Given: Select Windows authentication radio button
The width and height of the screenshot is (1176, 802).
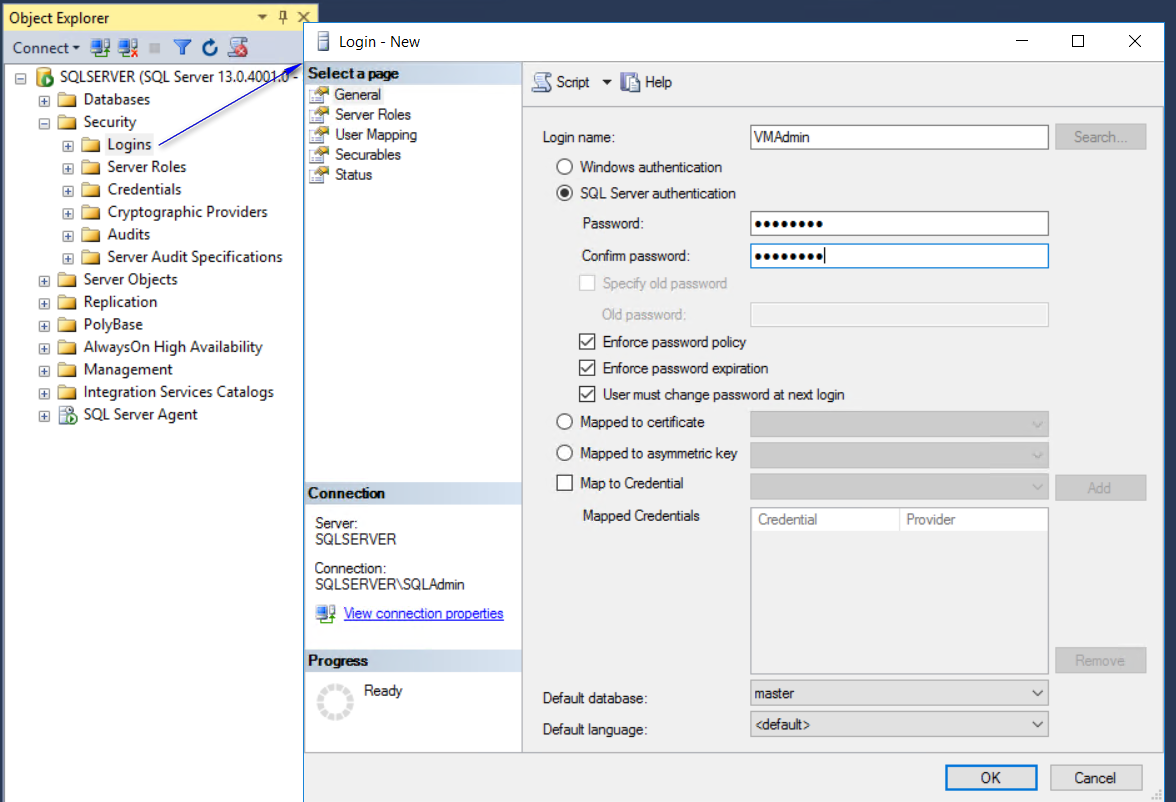Looking at the screenshot, I should (x=565, y=167).
